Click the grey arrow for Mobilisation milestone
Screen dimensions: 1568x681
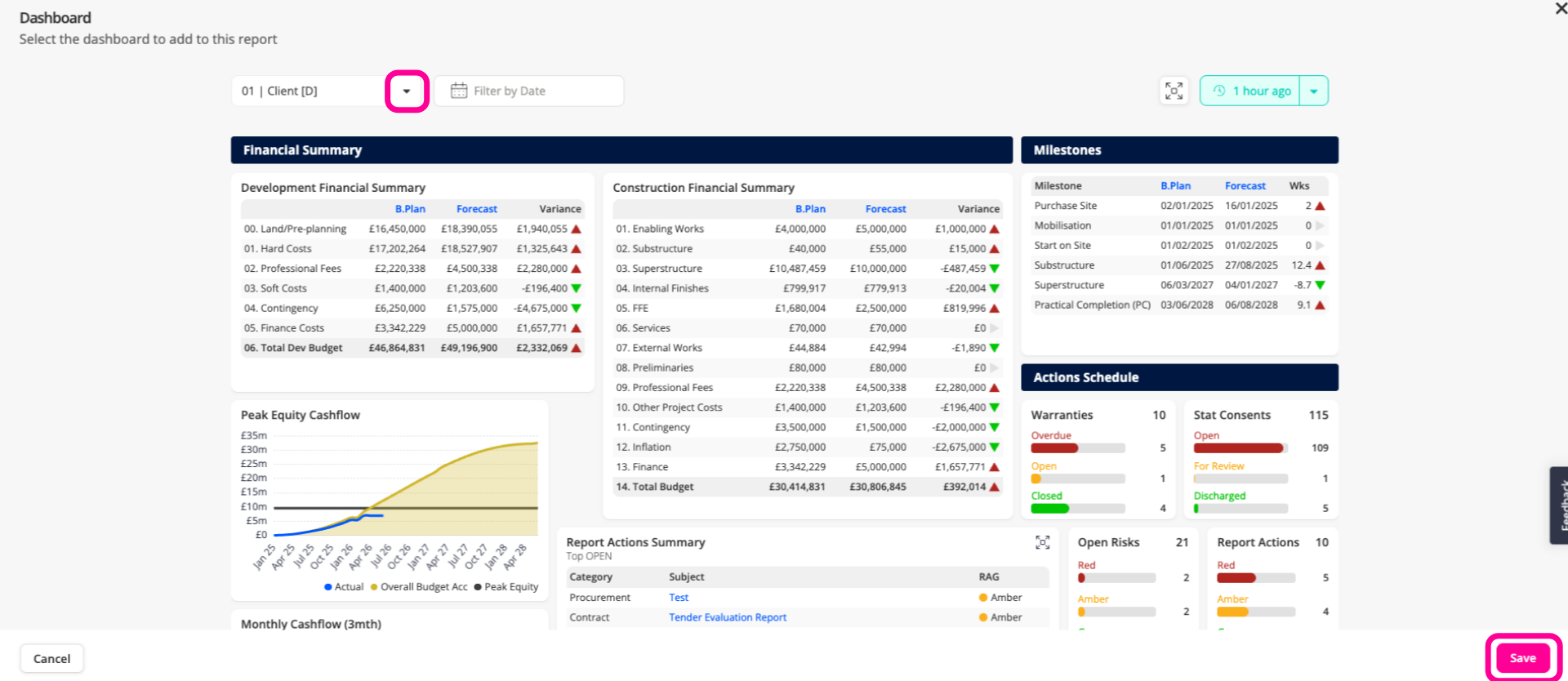(1320, 225)
